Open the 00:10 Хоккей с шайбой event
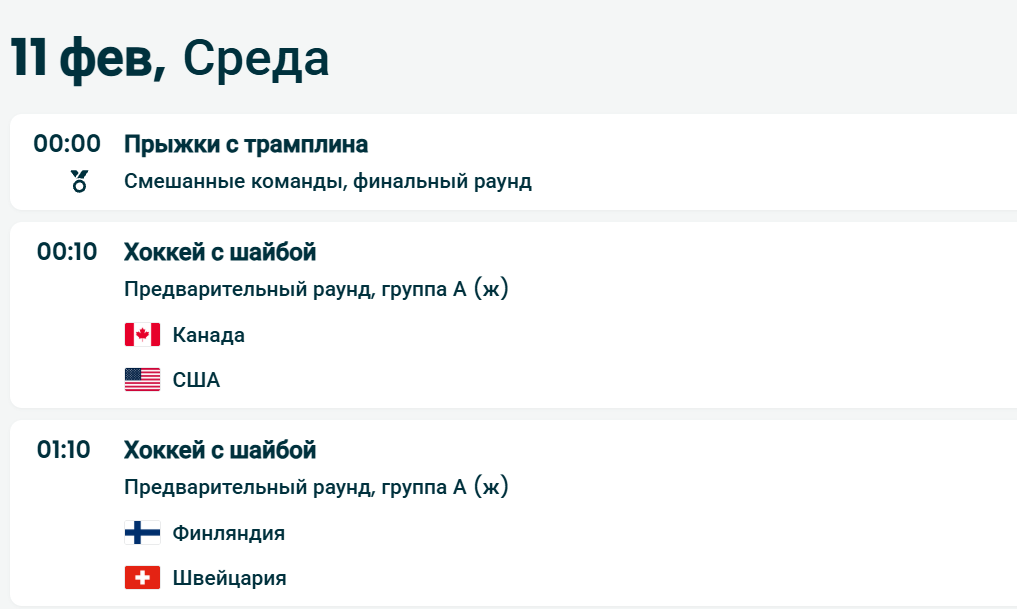The height and width of the screenshot is (609, 1017). pyautogui.click(x=220, y=252)
